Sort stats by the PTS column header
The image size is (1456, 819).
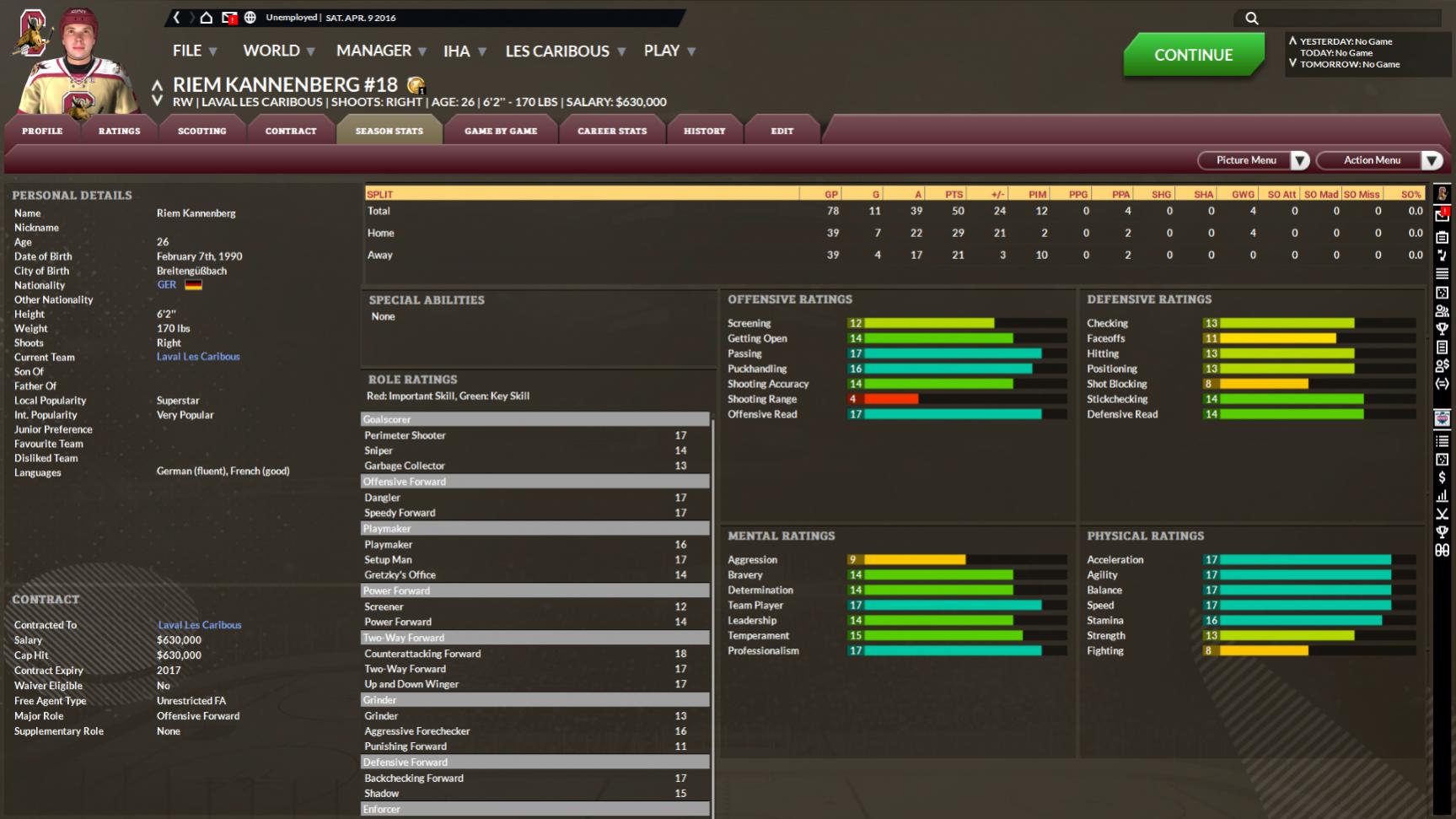[954, 194]
